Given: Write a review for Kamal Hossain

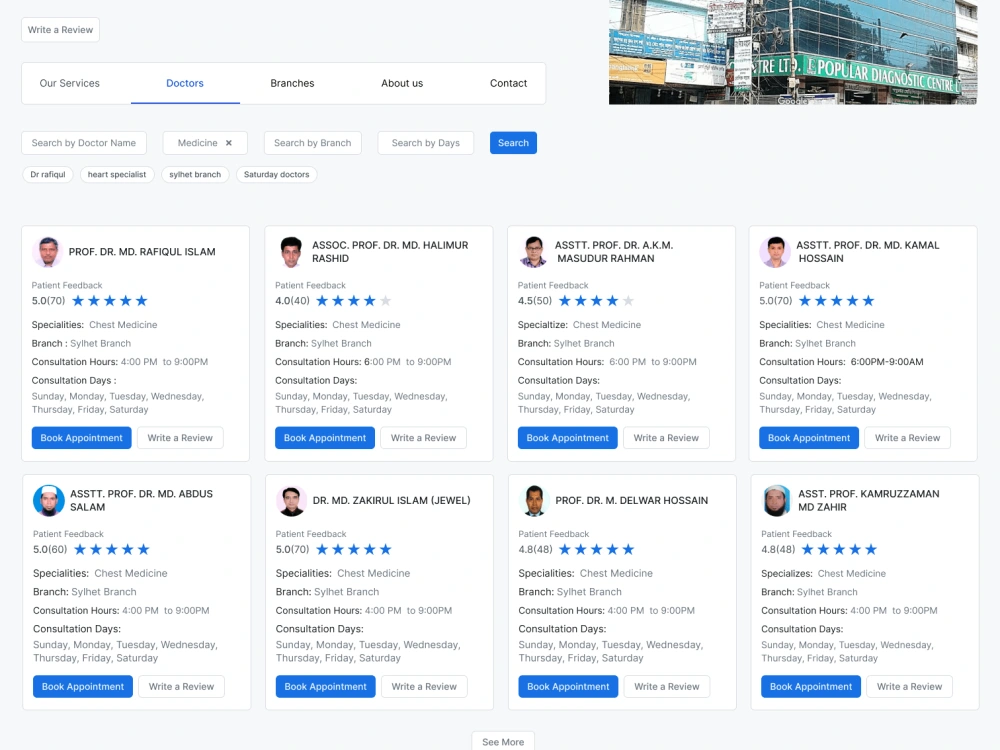Looking at the screenshot, I should pos(908,438).
